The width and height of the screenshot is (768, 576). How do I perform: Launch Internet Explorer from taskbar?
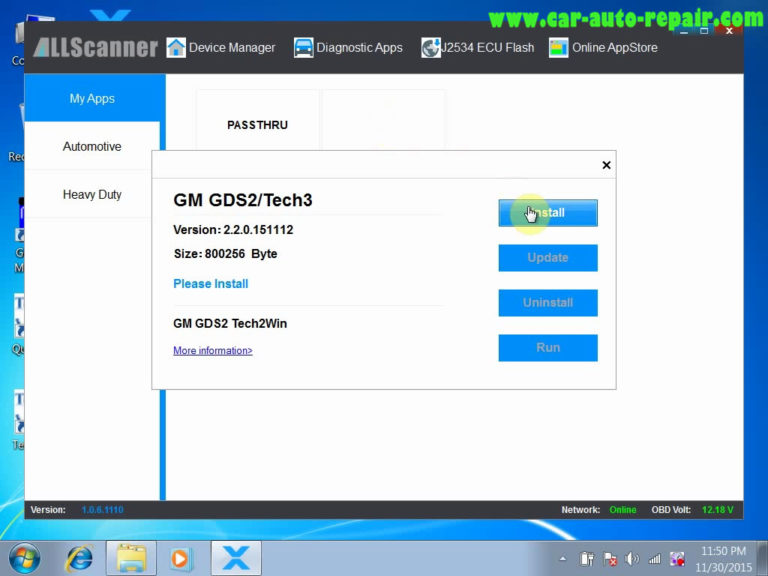coord(79,558)
